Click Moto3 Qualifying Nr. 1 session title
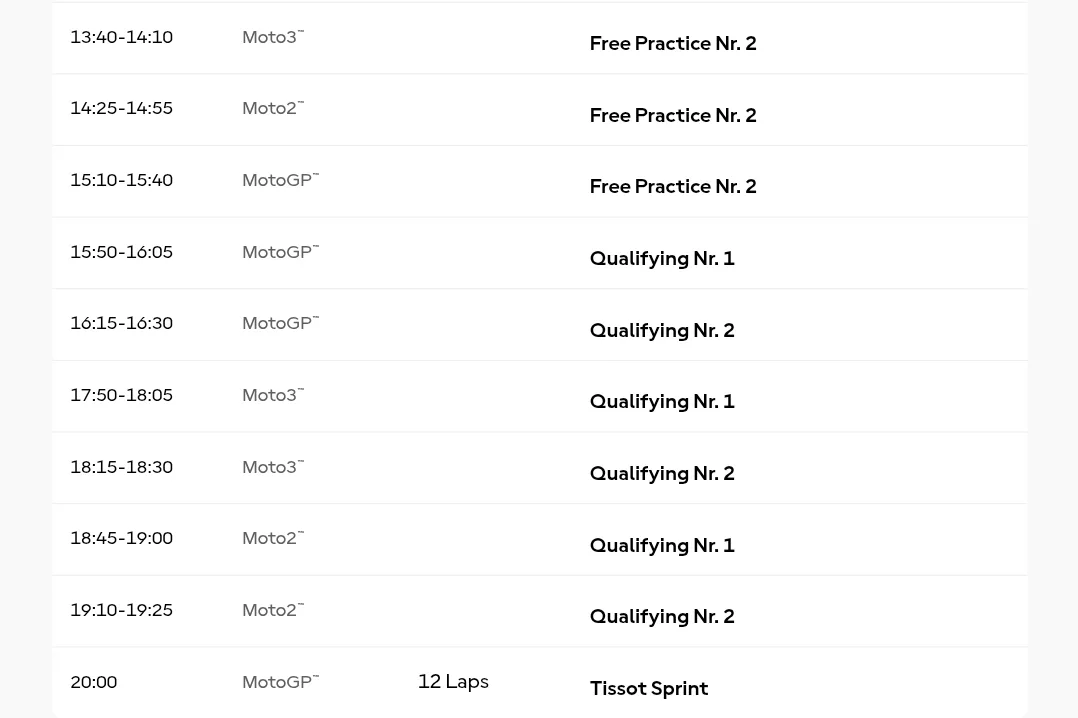 (x=661, y=402)
